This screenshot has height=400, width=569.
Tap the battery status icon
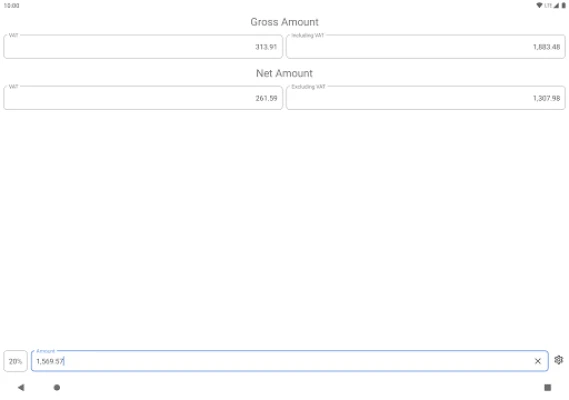pos(564,5)
